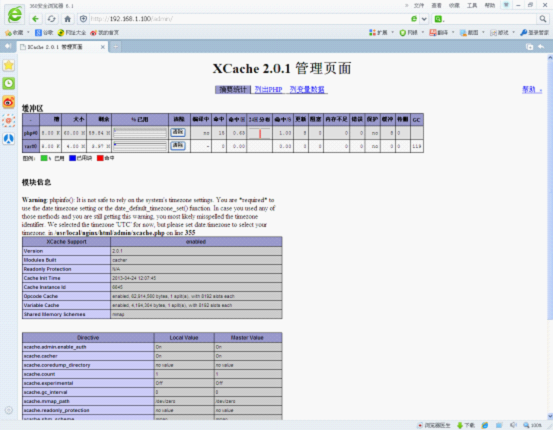Open the 谷歌 bookmark
Viewport: 553px width, 430px height.
44,33
